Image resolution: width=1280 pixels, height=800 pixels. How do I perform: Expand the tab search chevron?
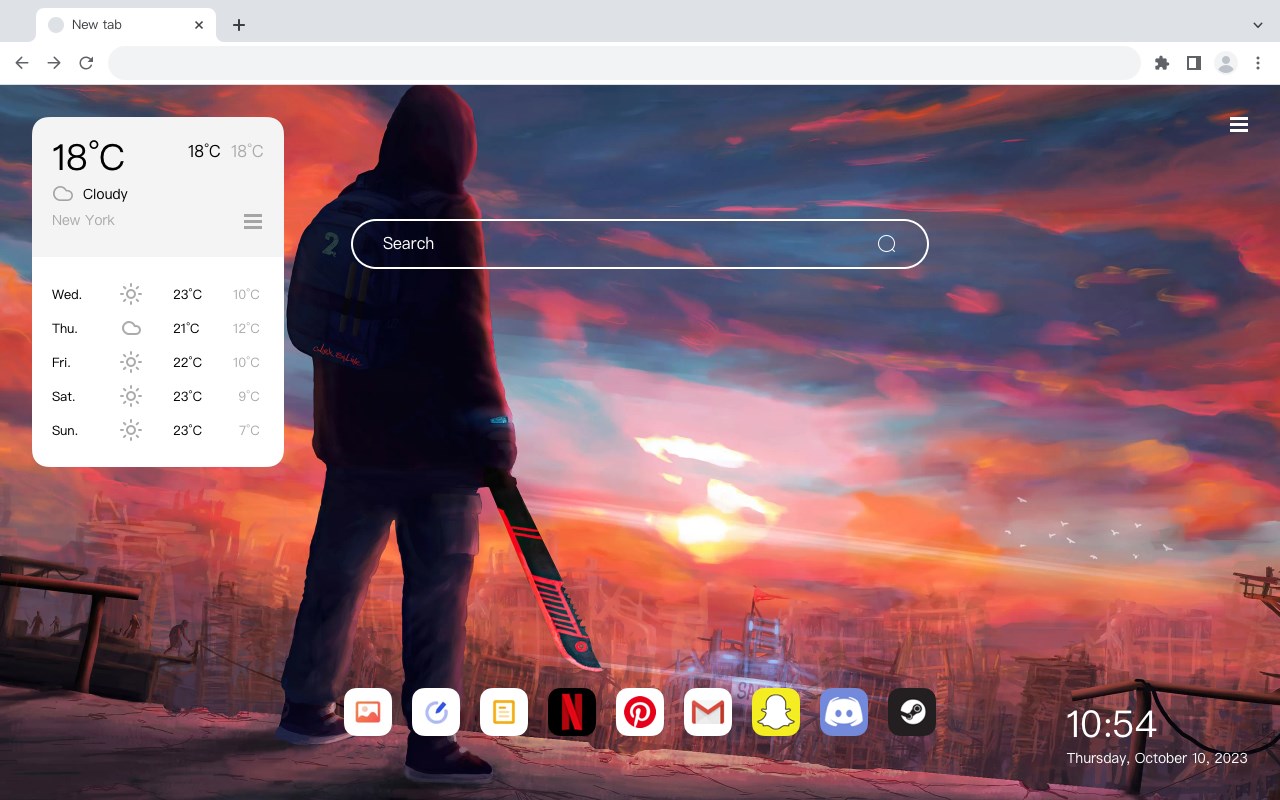click(1258, 25)
